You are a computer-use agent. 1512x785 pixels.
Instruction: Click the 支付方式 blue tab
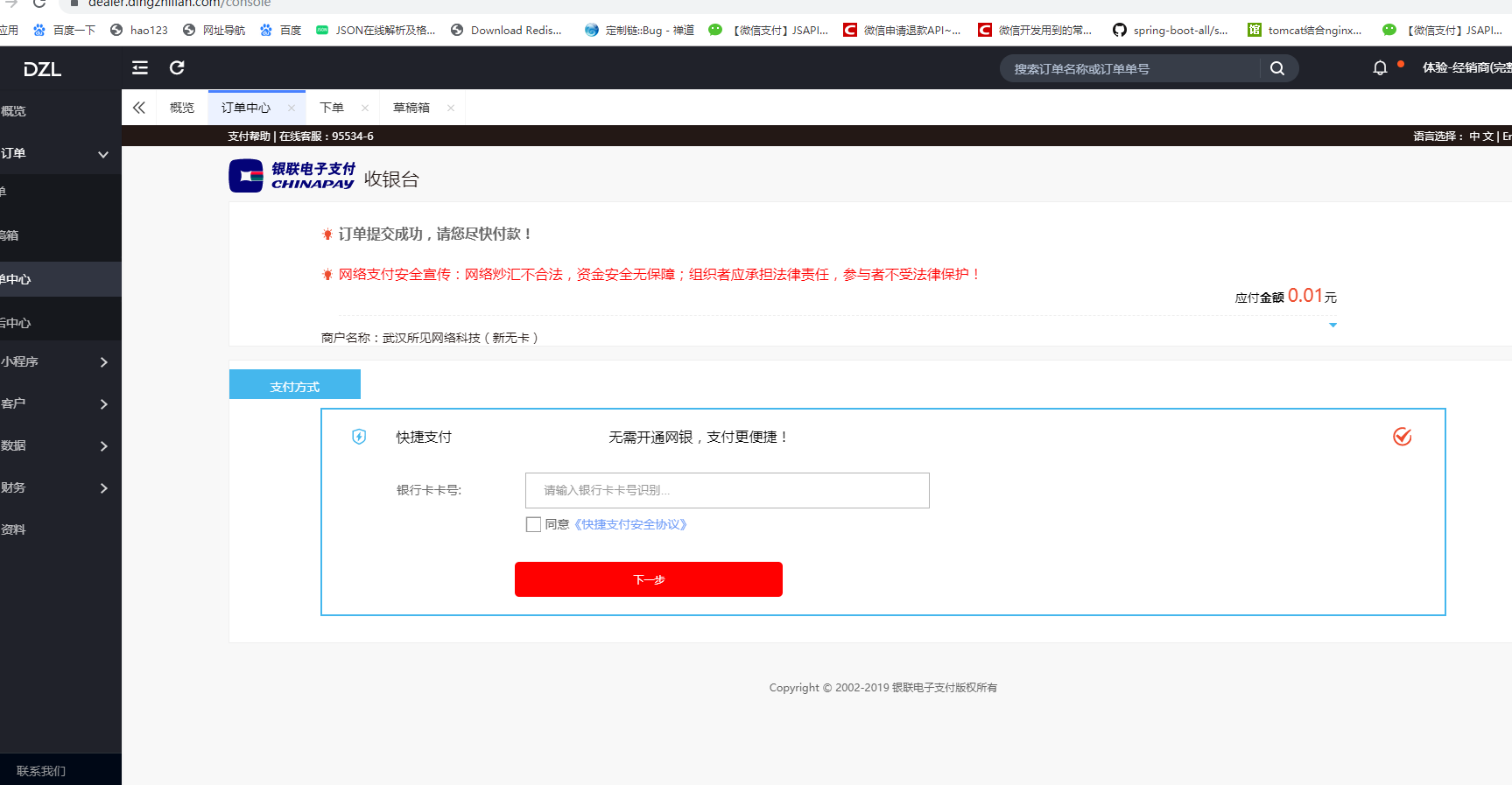point(295,384)
